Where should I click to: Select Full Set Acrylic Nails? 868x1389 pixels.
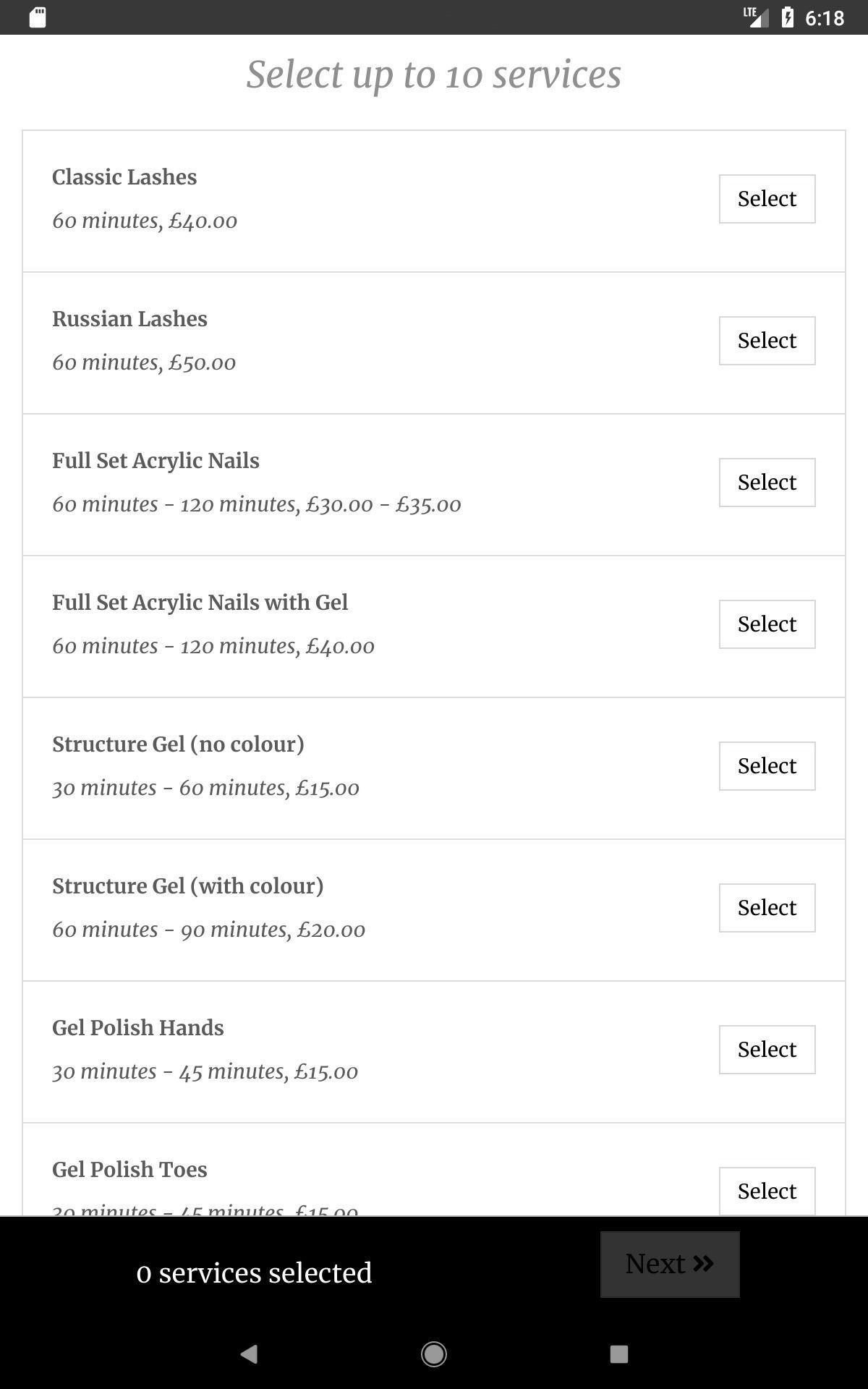coord(767,483)
